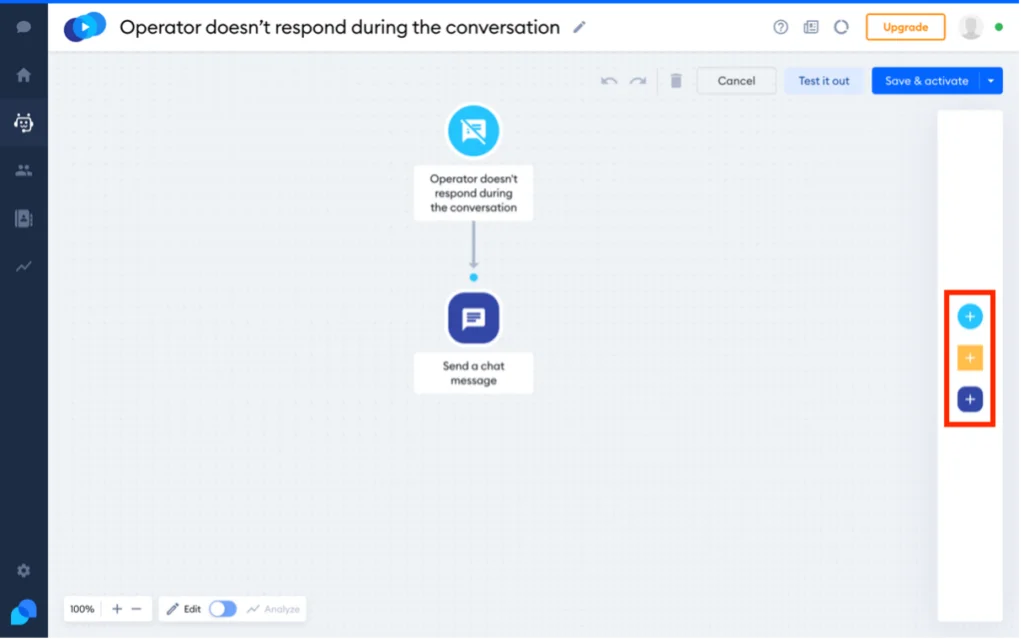The height and width of the screenshot is (643, 1024).
Task: Click the 100% zoom level value
Action: click(x=82, y=610)
